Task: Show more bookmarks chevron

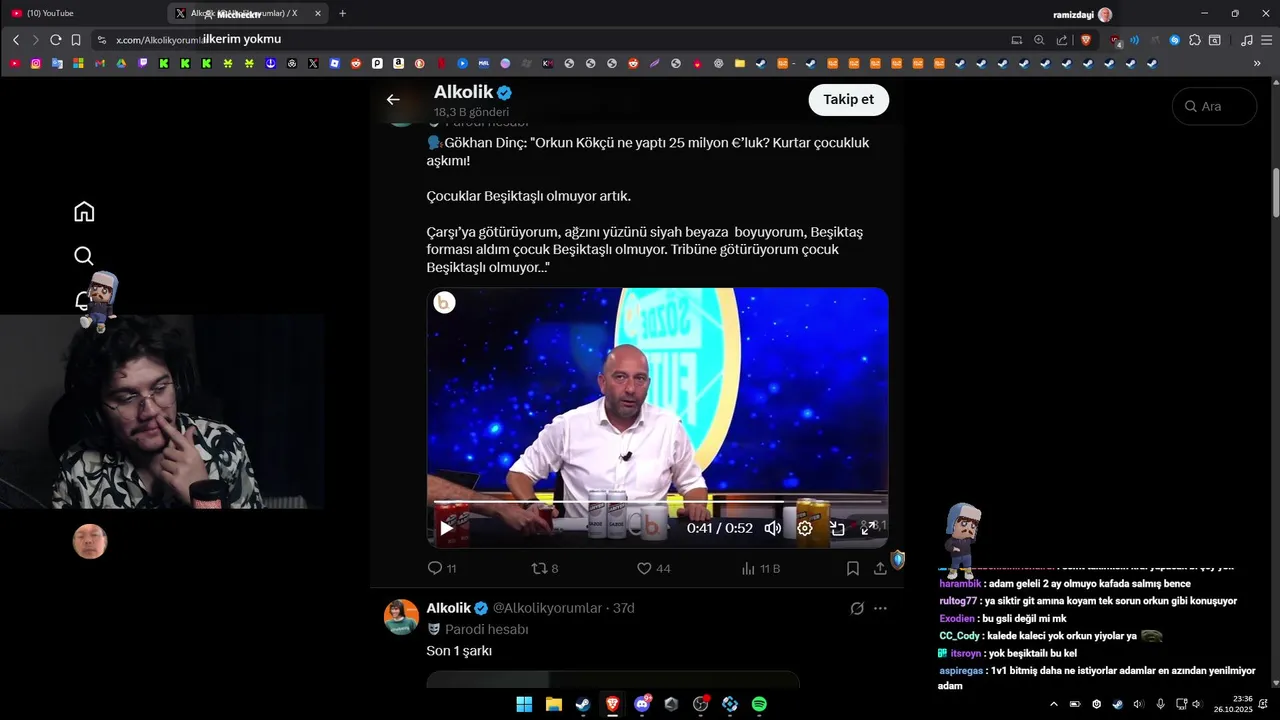Action: point(1257,63)
